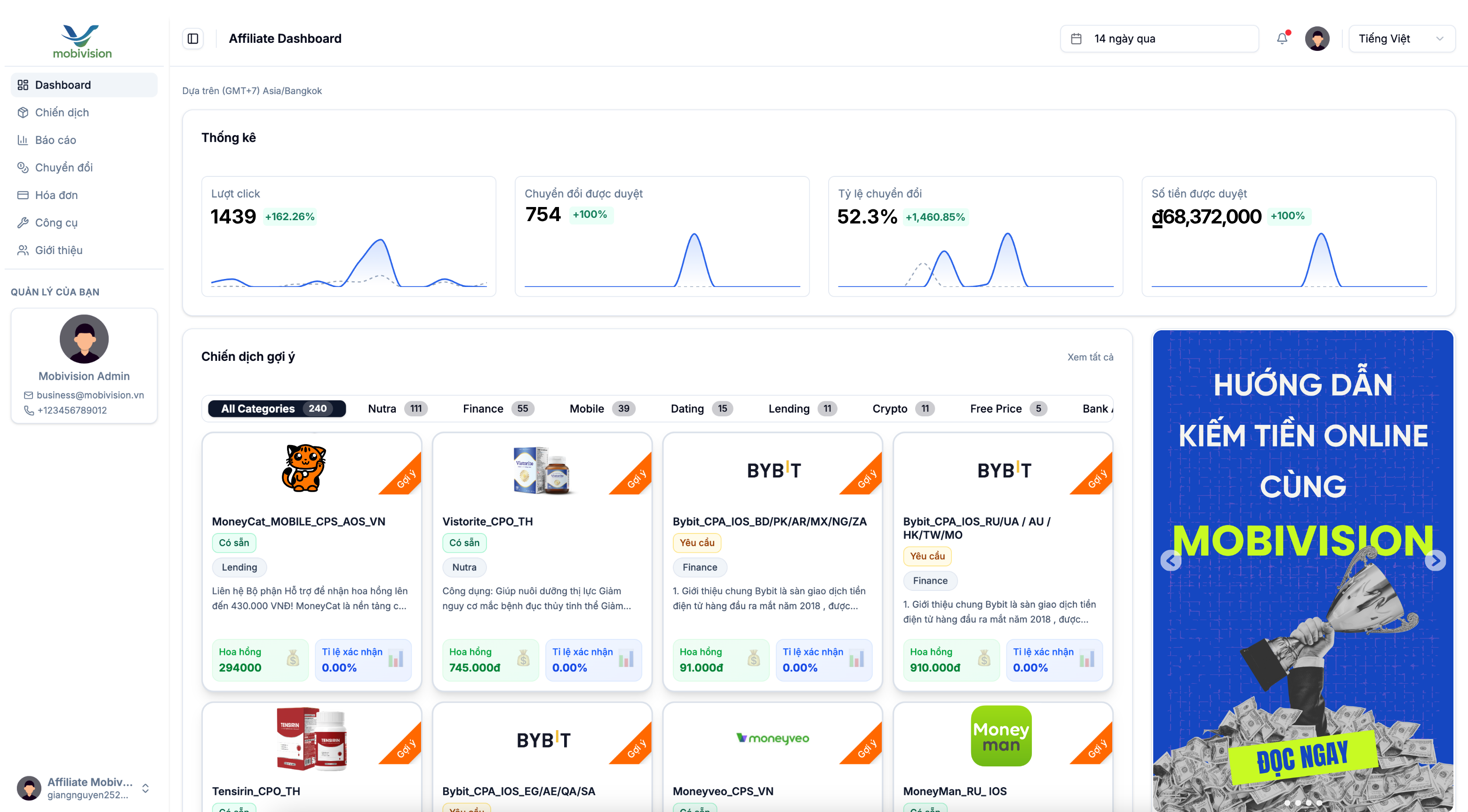This screenshot has height=812, width=1468.
Task: Show next banner slide arrow
Action: coord(1435,560)
